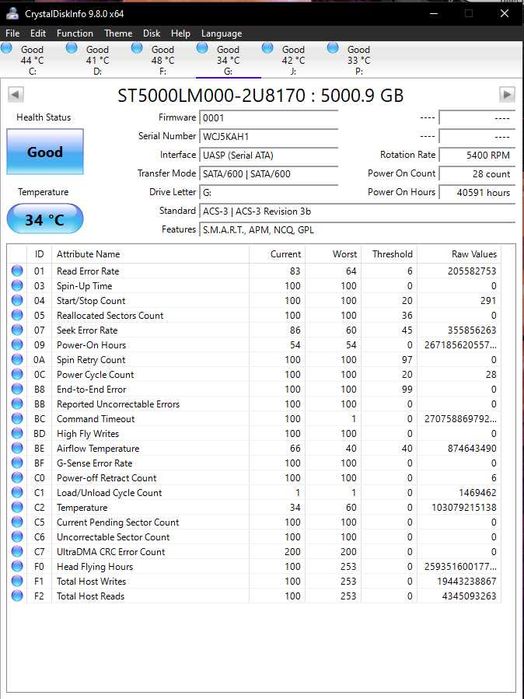This screenshot has width=524, height=699.
Task: Click the Serial Number field WCJ5KAH1
Action: pos(268,137)
